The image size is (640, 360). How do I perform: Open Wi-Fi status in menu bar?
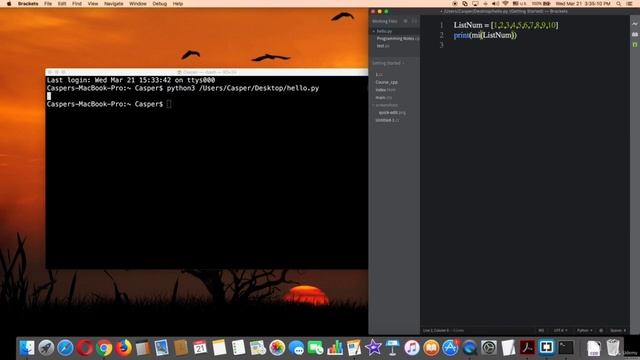505,4
